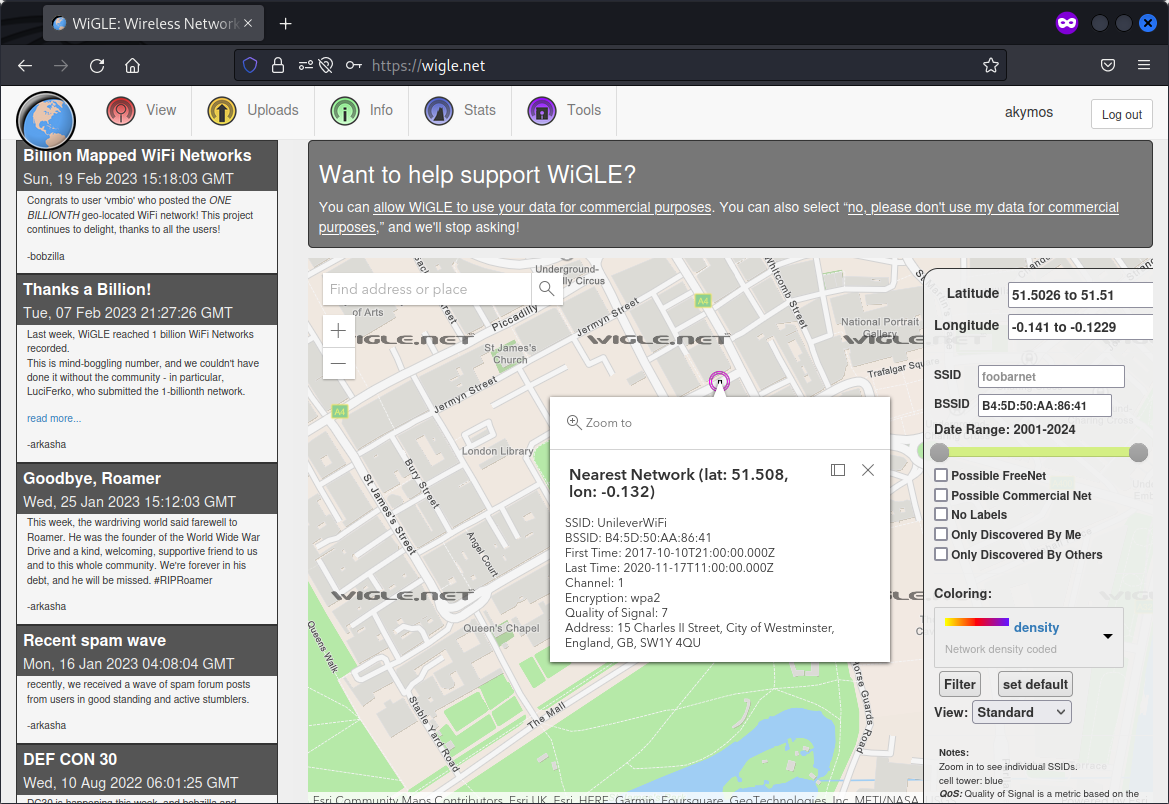Click the Log out button

tap(1121, 114)
